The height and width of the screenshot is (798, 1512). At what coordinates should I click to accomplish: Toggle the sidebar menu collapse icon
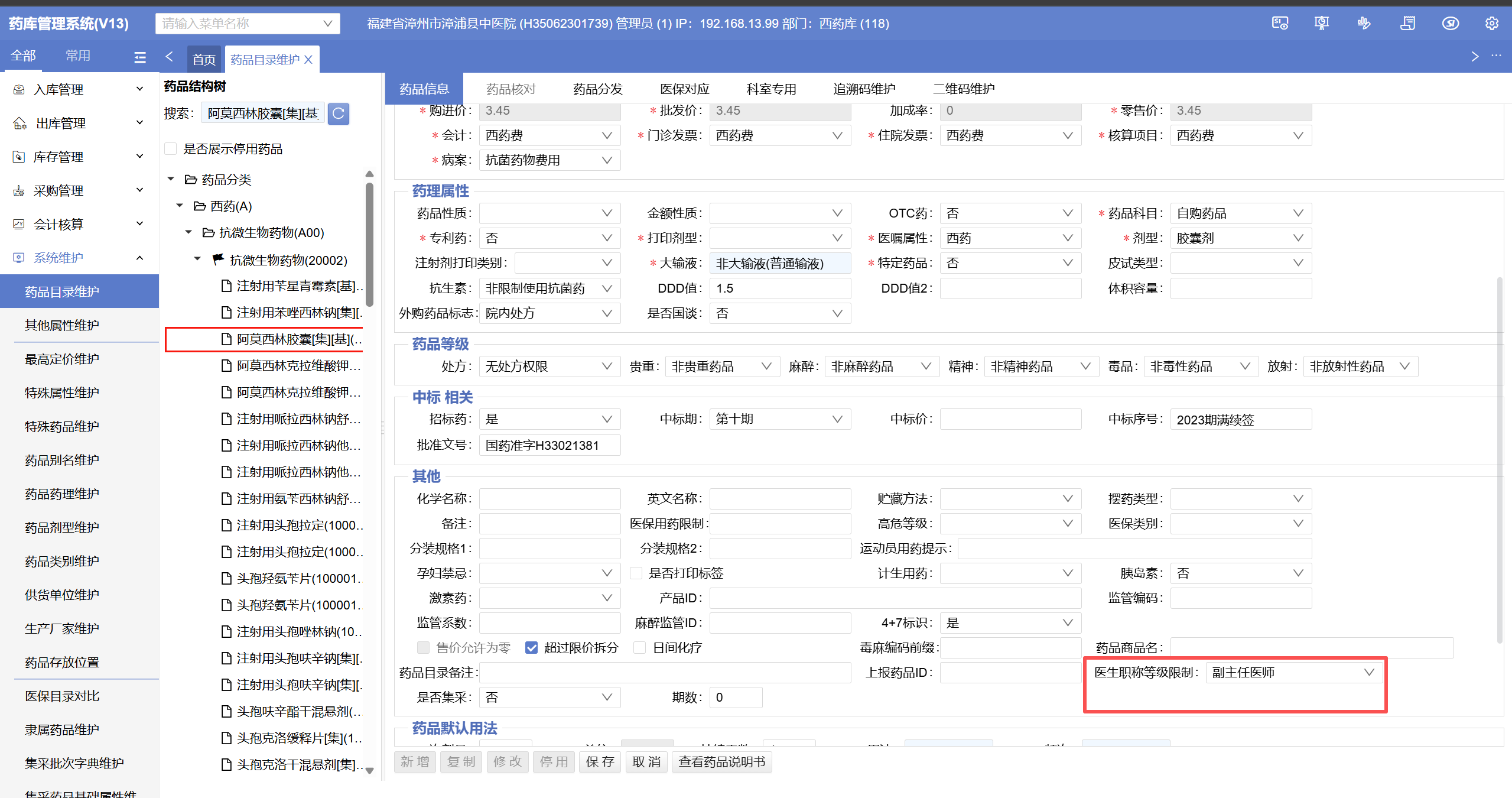click(140, 57)
